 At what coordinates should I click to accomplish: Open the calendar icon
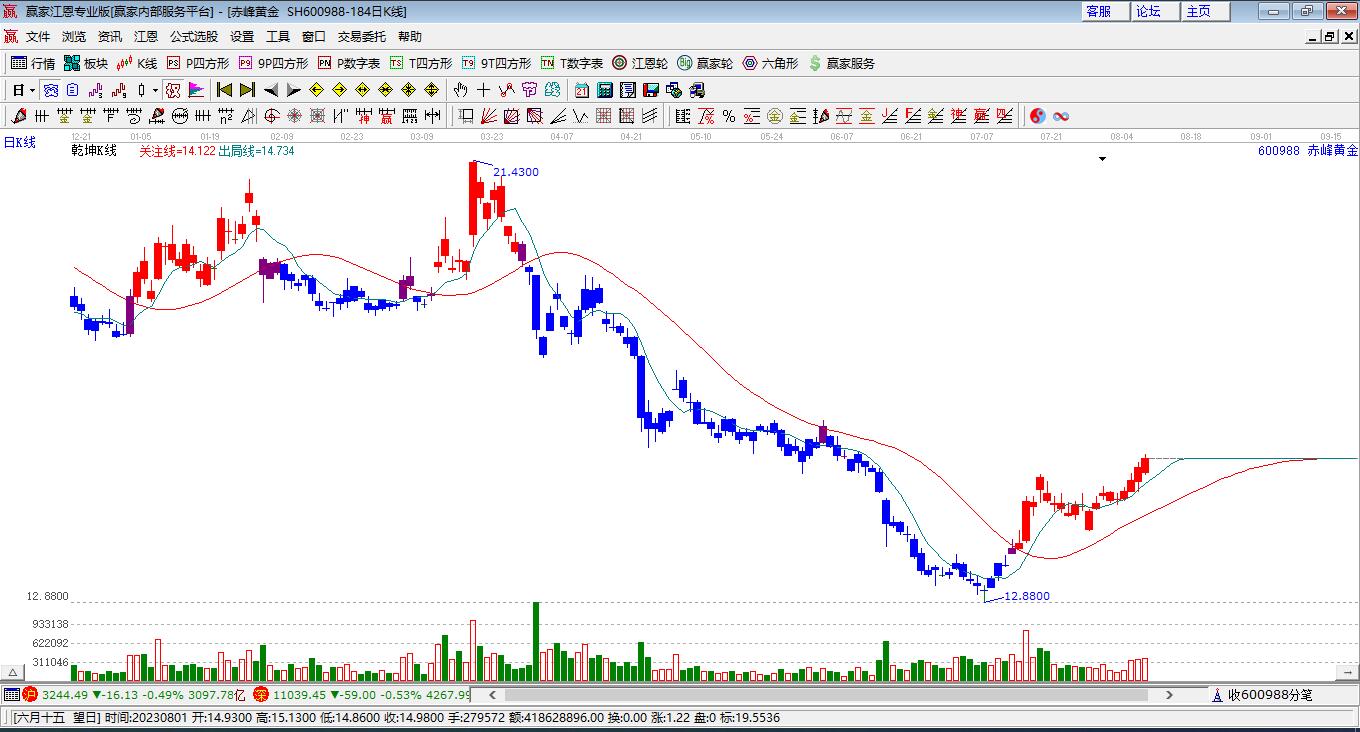click(581, 90)
